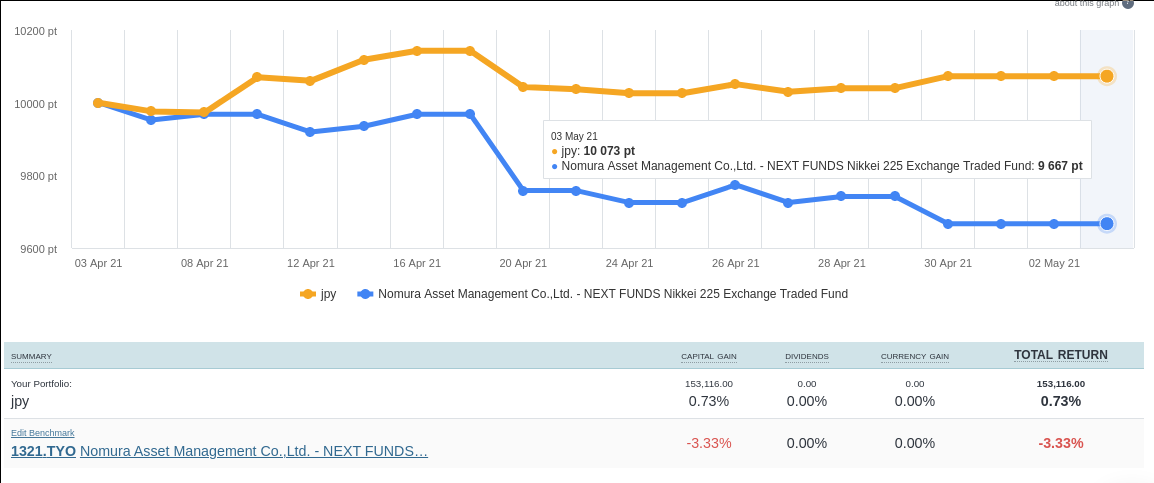This screenshot has height=483, width=1154.
Task: Select the blue Nomura point at 26 Apr 21
Action: [735, 185]
